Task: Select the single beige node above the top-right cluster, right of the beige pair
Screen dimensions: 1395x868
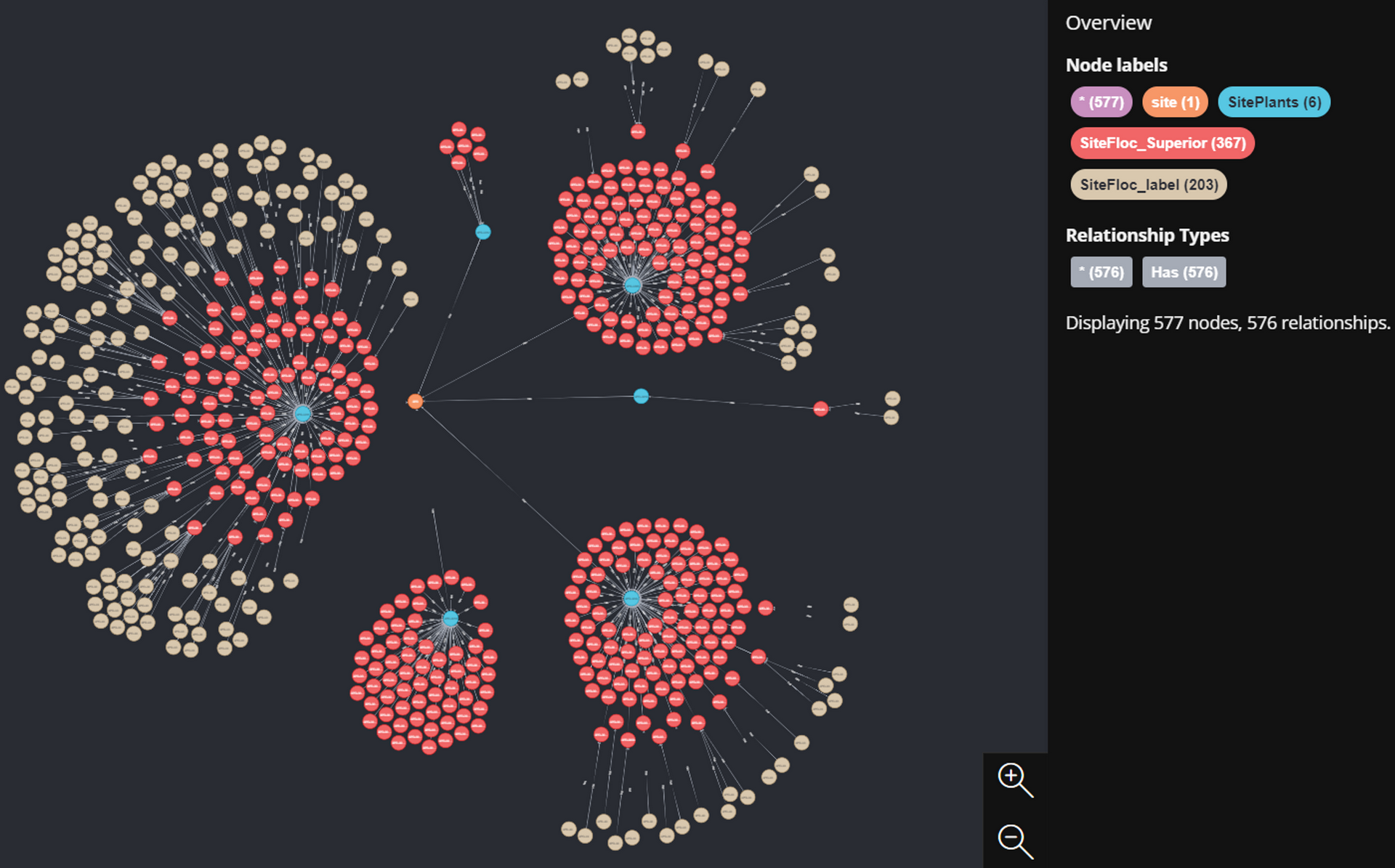Action: (x=757, y=89)
